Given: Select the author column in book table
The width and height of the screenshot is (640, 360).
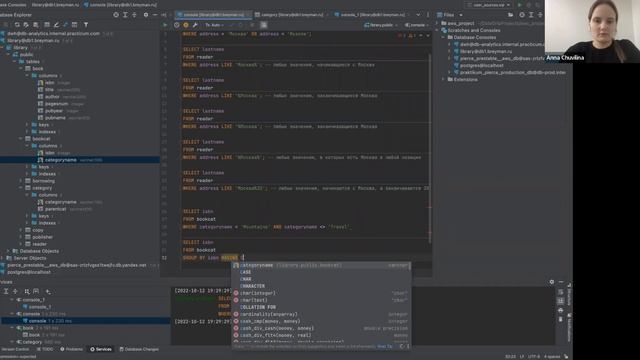Looking at the screenshot, I should pyautogui.click(x=52, y=97).
